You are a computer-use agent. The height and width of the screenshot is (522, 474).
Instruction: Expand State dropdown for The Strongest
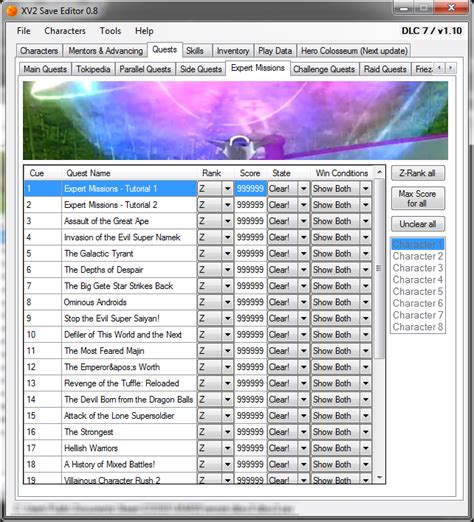(x=304, y=432)
